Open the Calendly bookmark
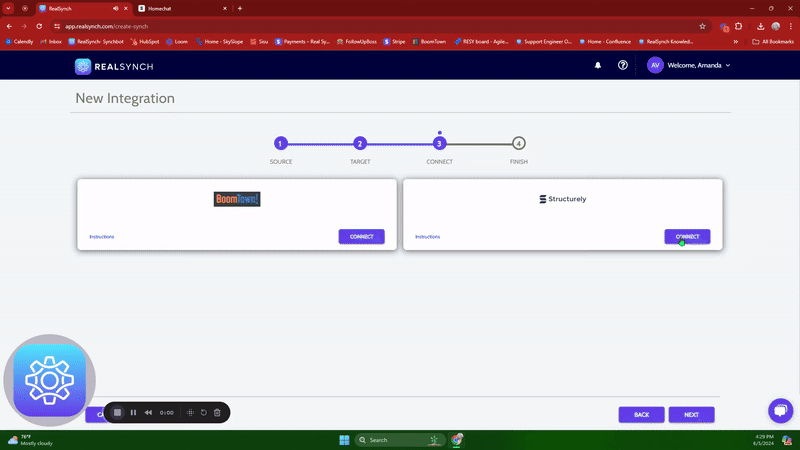Image resolution: width=800 pixels, height=450 pixels. (x=19, y=42)
